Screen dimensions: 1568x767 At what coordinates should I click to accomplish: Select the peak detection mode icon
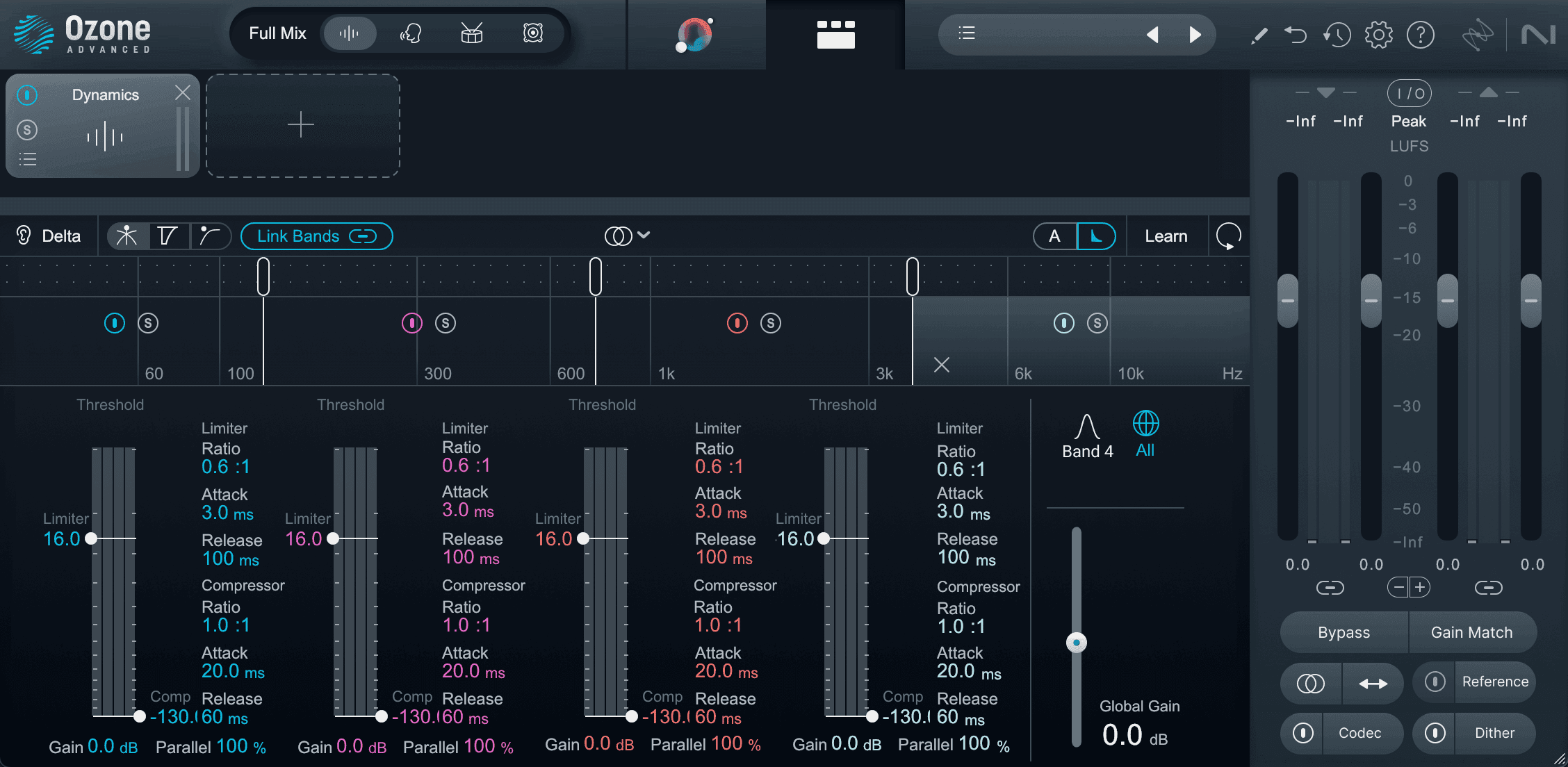[x=127, y=236]
